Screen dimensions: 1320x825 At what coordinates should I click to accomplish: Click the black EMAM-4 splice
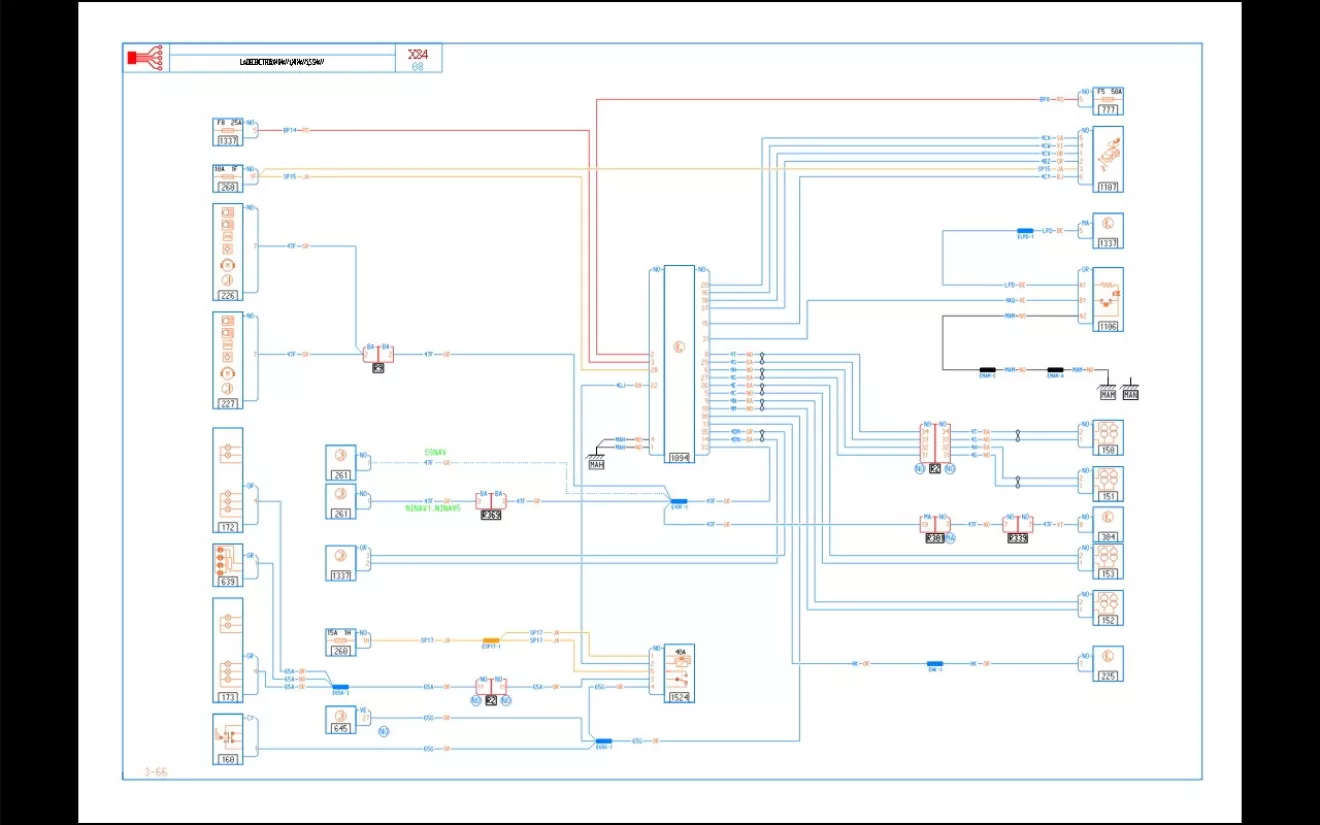[x=1054, y=371]
